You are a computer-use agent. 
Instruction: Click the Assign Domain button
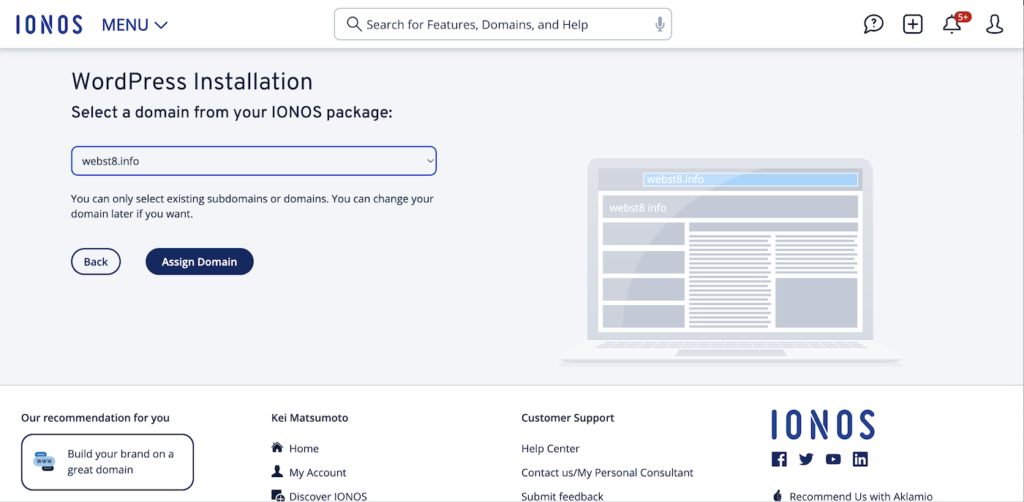tap(199, 262)
